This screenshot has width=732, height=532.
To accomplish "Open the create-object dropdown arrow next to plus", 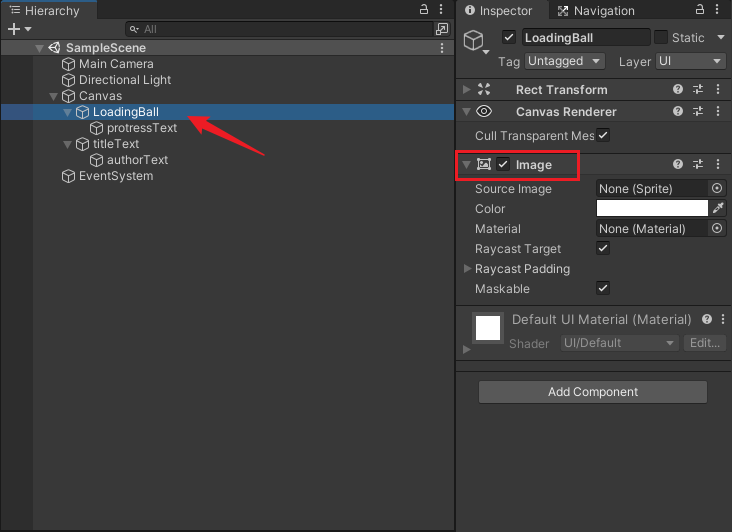I will click(28, 29).
